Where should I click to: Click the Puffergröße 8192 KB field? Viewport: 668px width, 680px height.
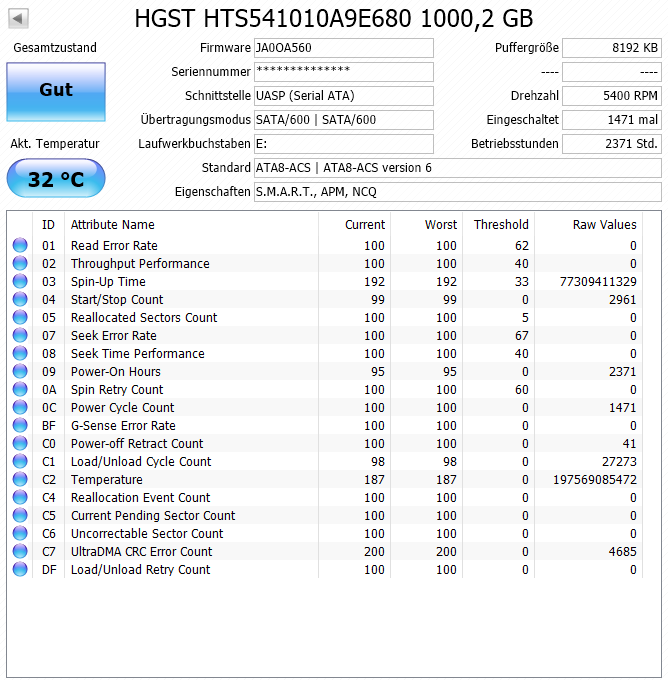[612, 48]
